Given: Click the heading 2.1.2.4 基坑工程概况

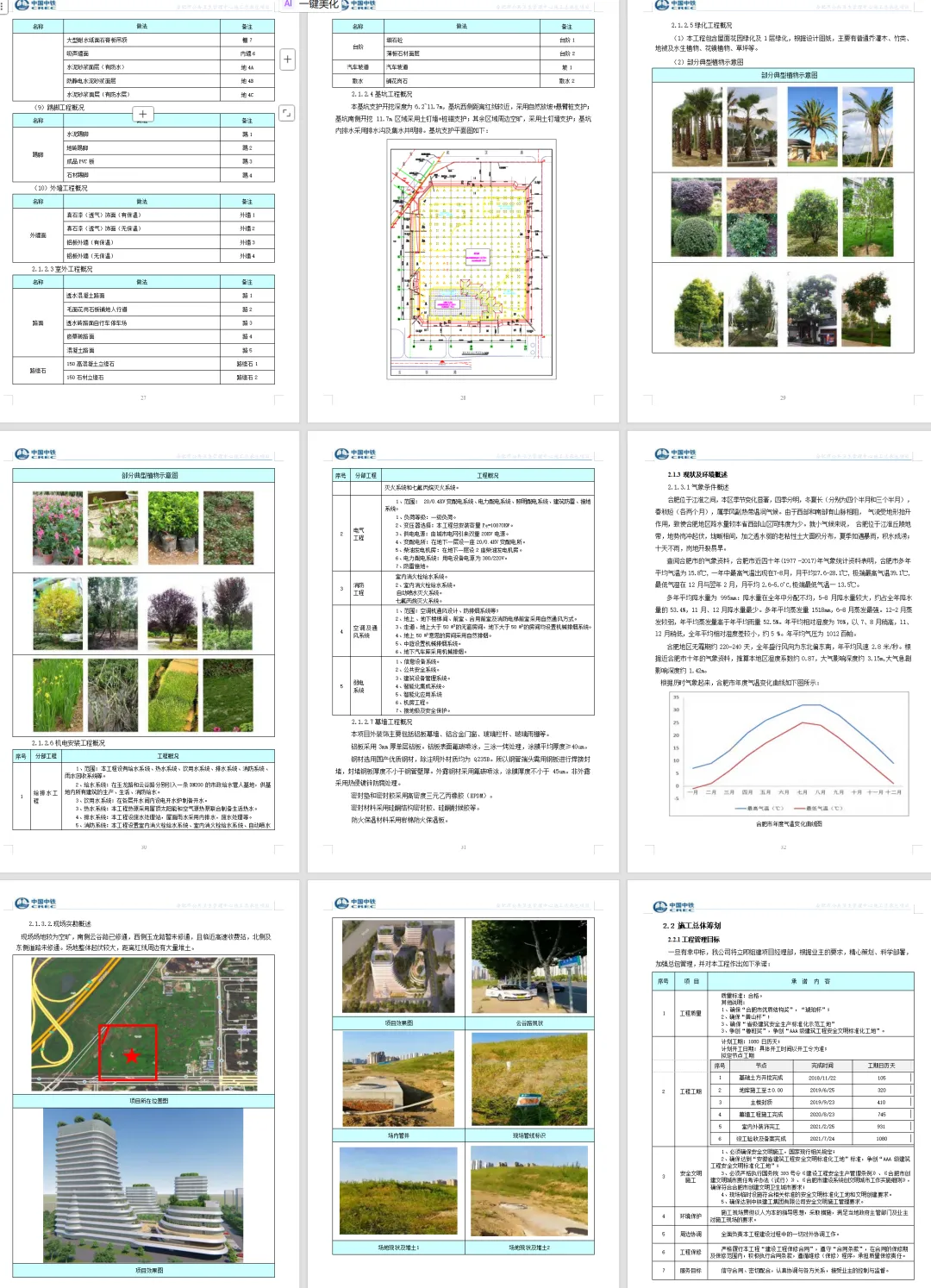Looking at the screenshot, I should 382,94.
